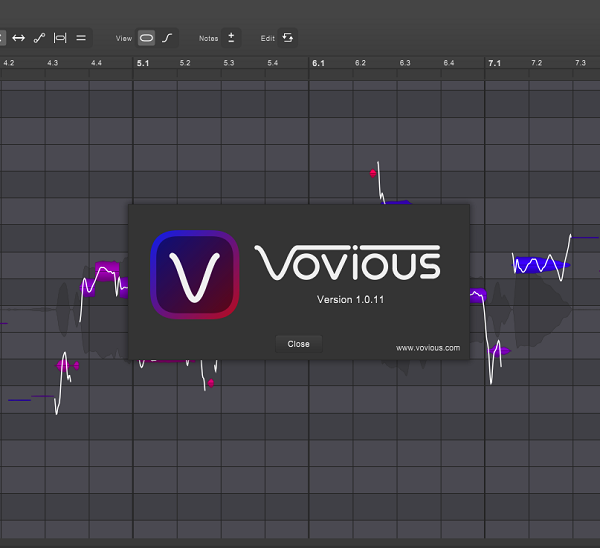The height and width of the screenshot is (548, 600).
Task: Jump to bar 6.1 on ruler
Action: (x=318, y=63)
